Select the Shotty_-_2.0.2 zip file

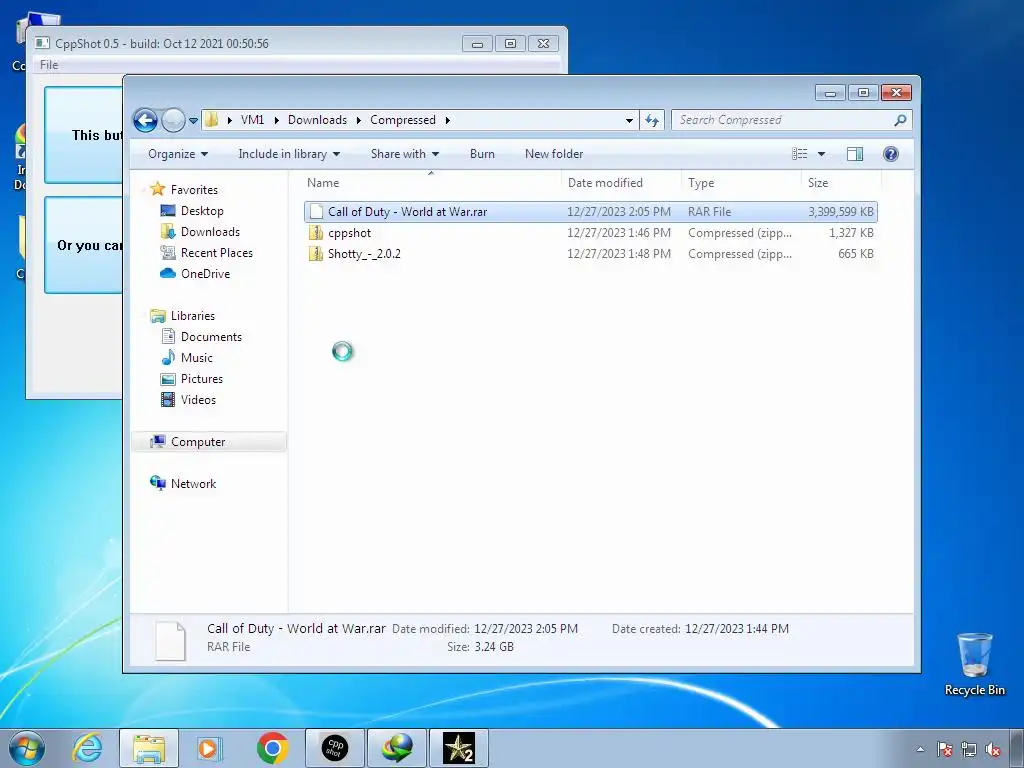click(x=591, y=254)
